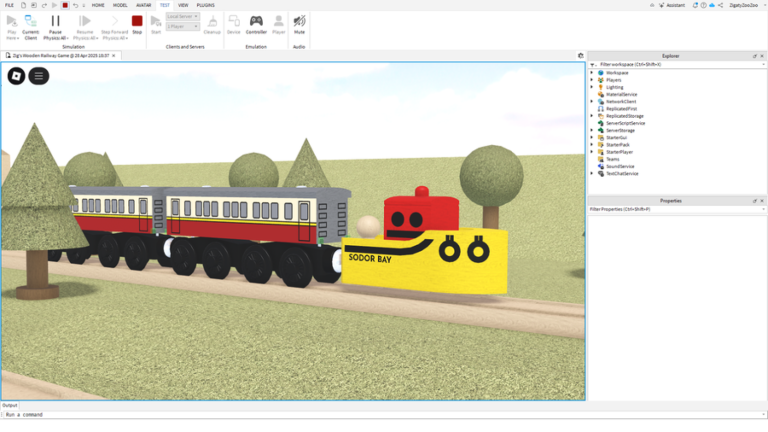Close the Zig's Wooden Railway Game tab

pyautogui.click(x=114, y=56)
